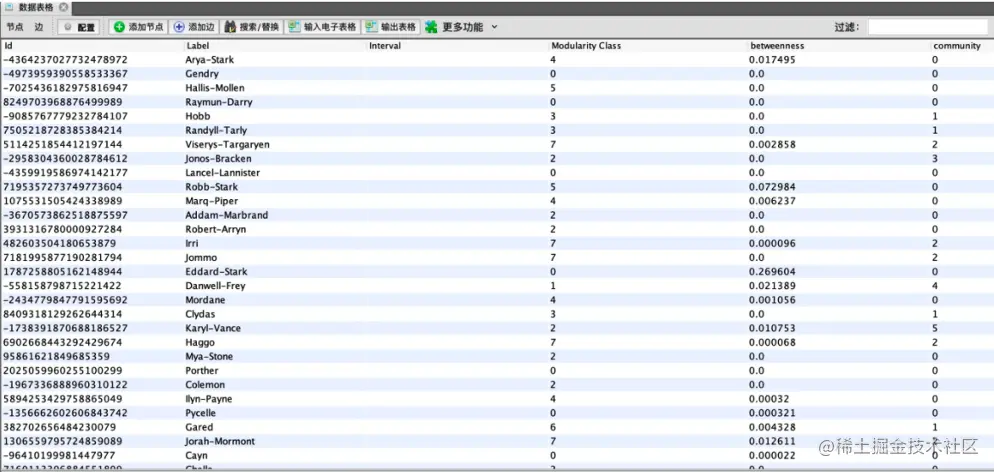Open 搜索/替换 search and replace
Screen dimensions: 994x472
[251, 27]
